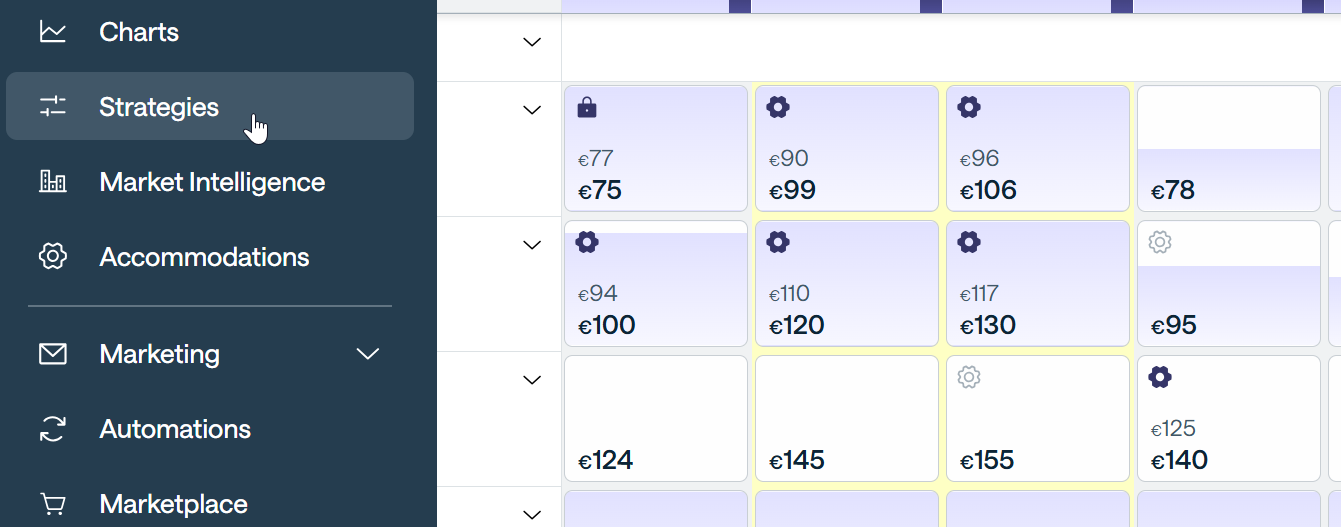Open the Strategies menu item
Image resolution: width=1341 pixels, height=527 pixels.
[x=159, y=107]
